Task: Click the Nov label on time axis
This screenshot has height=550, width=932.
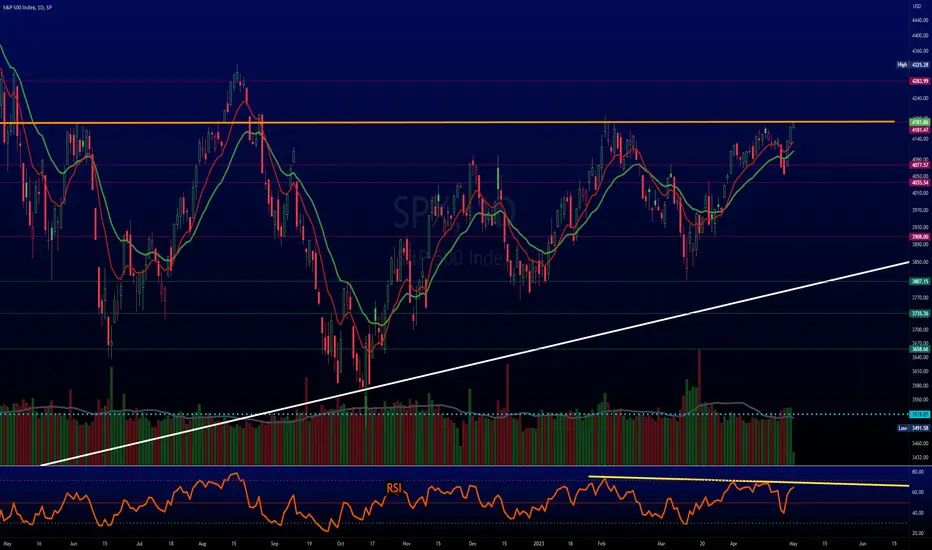Action: [407, 543]
